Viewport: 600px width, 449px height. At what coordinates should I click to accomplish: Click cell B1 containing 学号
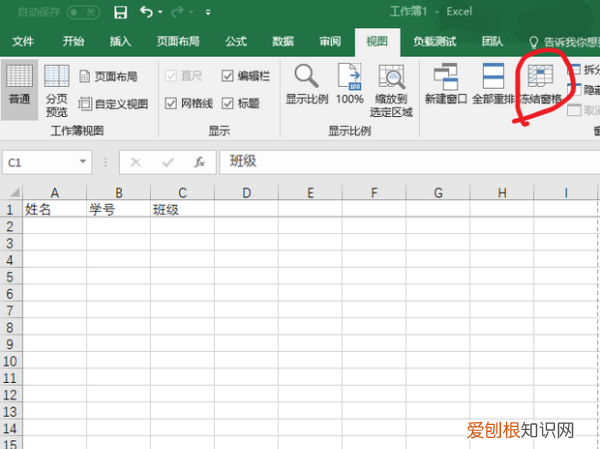click(119, 209)
